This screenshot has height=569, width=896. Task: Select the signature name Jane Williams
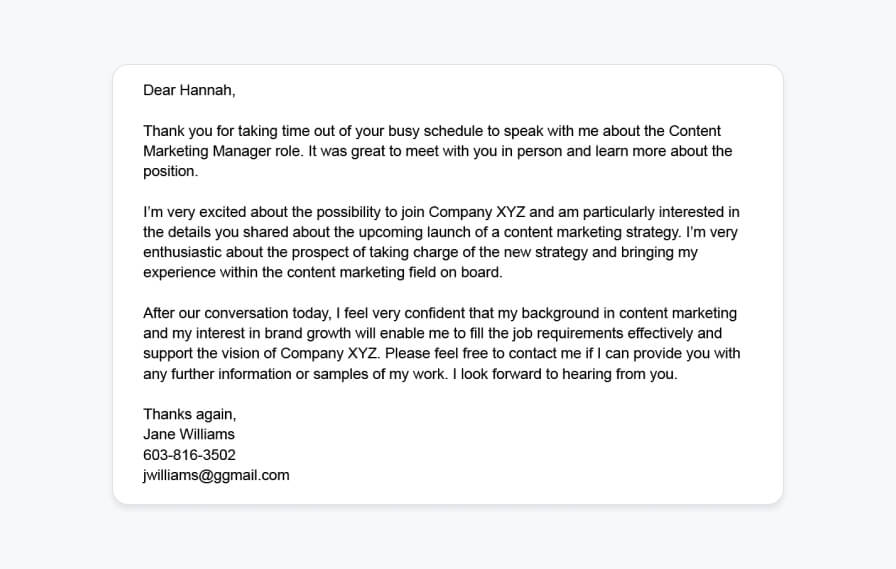pos(189,434)
